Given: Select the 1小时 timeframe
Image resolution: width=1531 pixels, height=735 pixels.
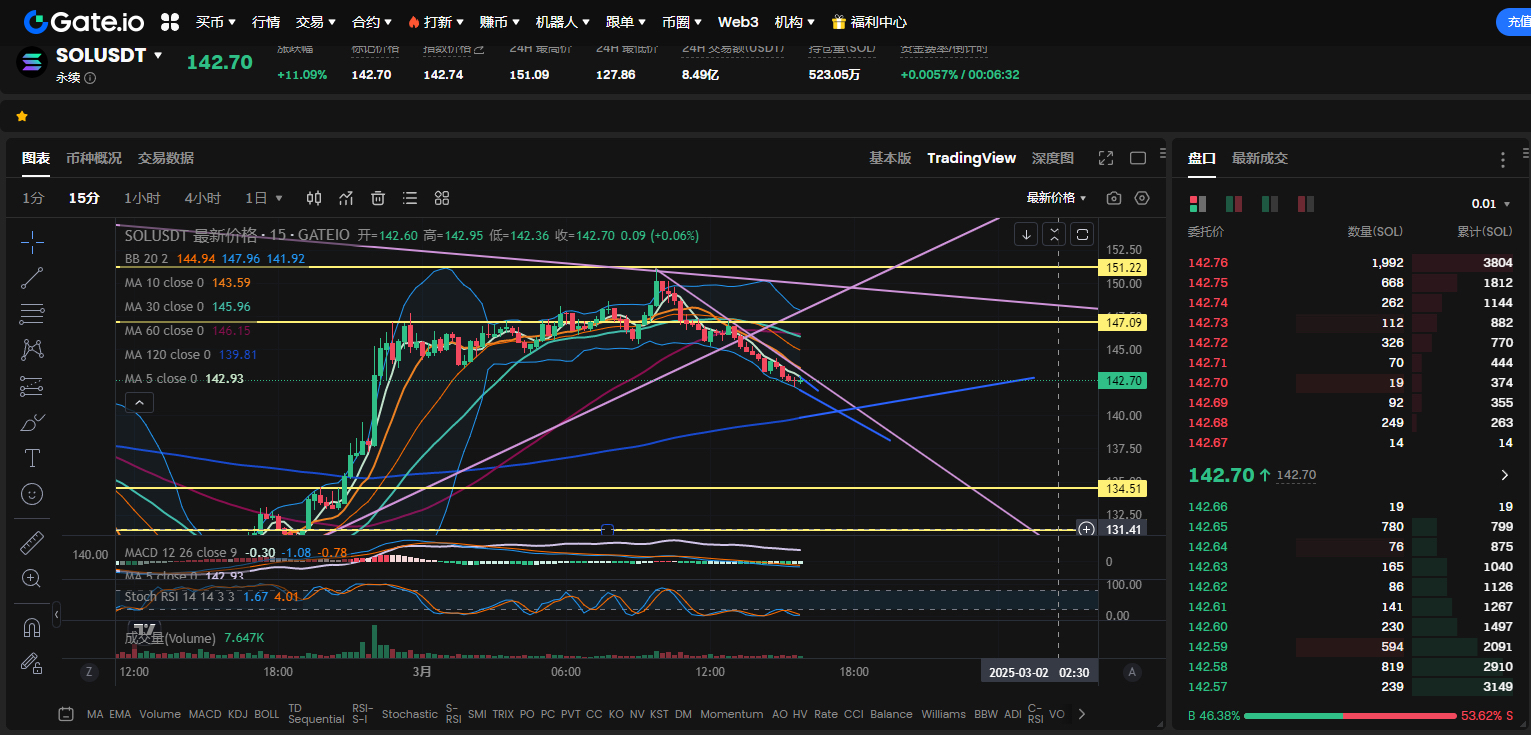Looking at the screenshot, I should (142, 198).
